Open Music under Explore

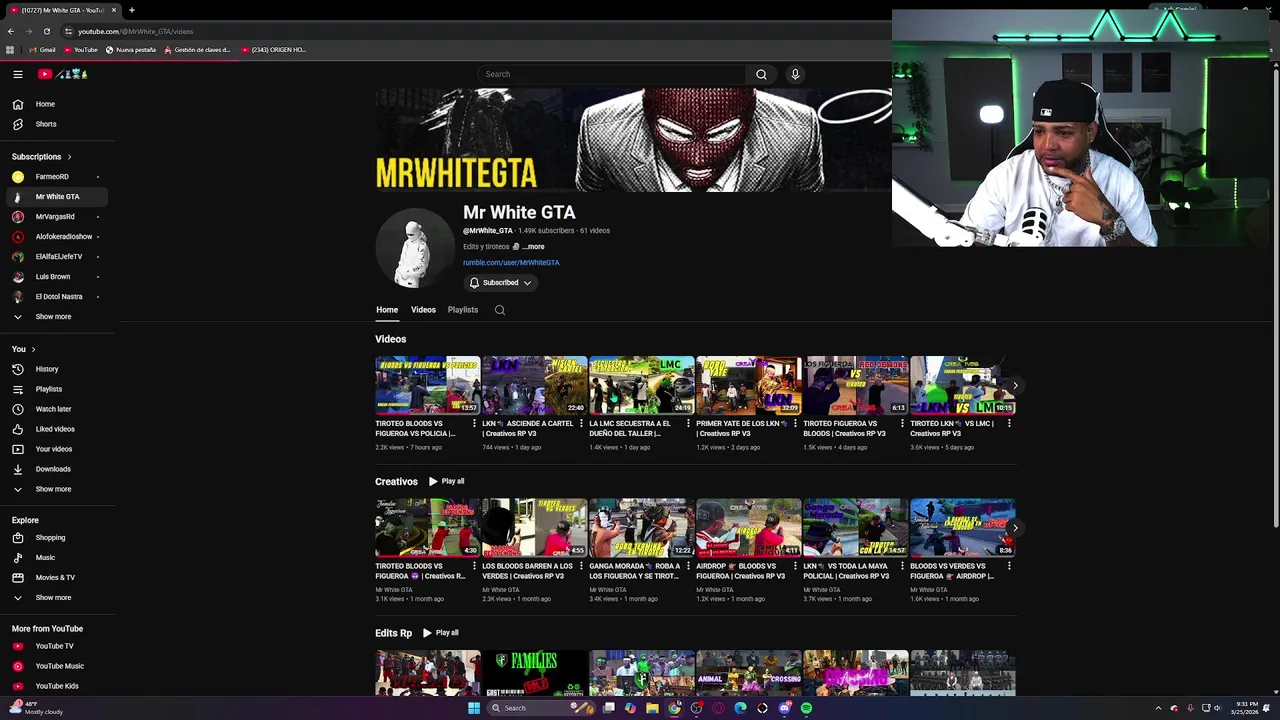[x=56, y=558]
